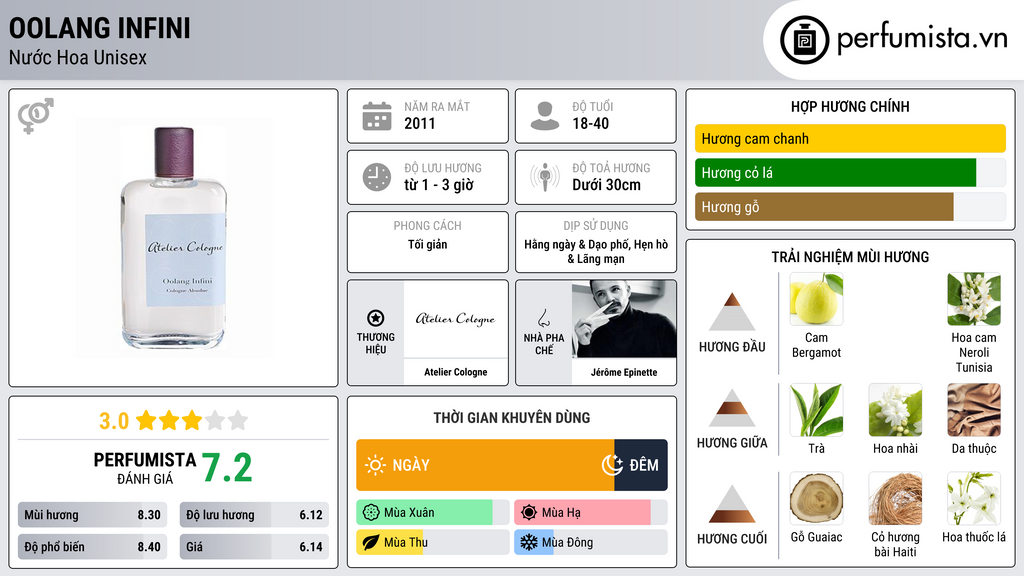Click the flower icon for Mùa Xuân
Screen dimensions: 1024x576
pyautogui.click(x=371, y=513)
